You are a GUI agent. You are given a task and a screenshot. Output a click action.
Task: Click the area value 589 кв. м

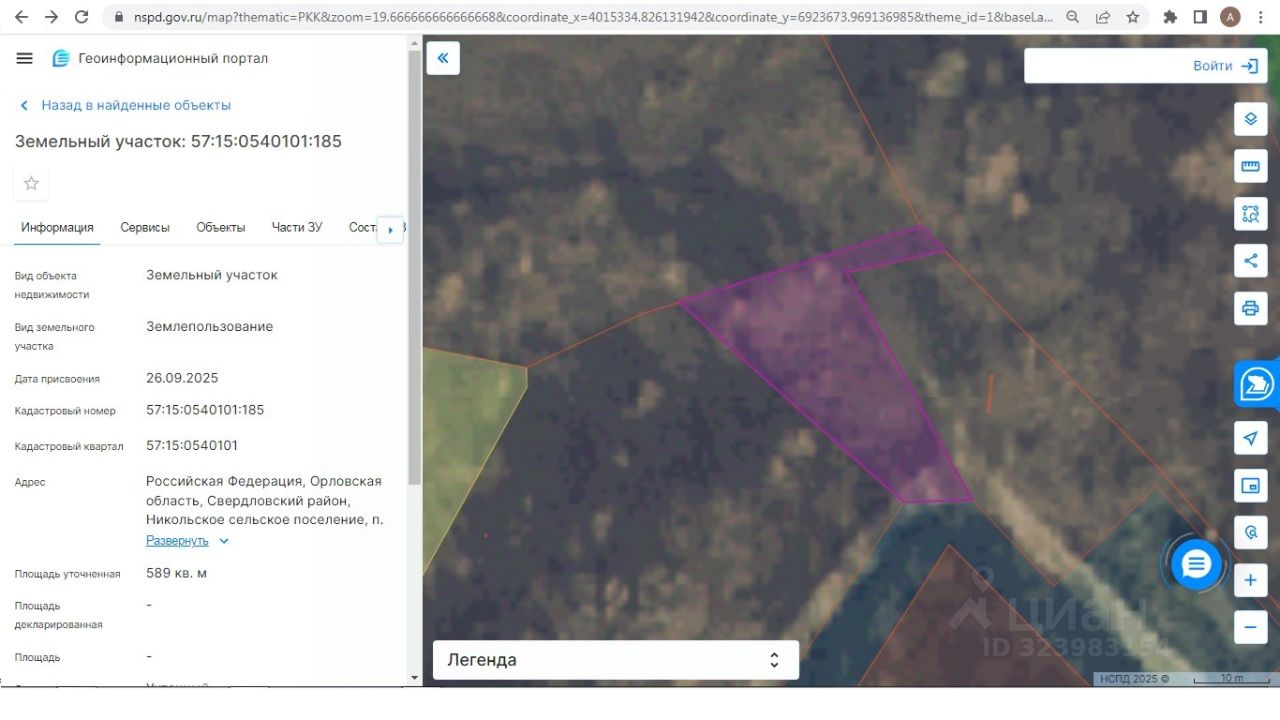click(x=177, y=573)
